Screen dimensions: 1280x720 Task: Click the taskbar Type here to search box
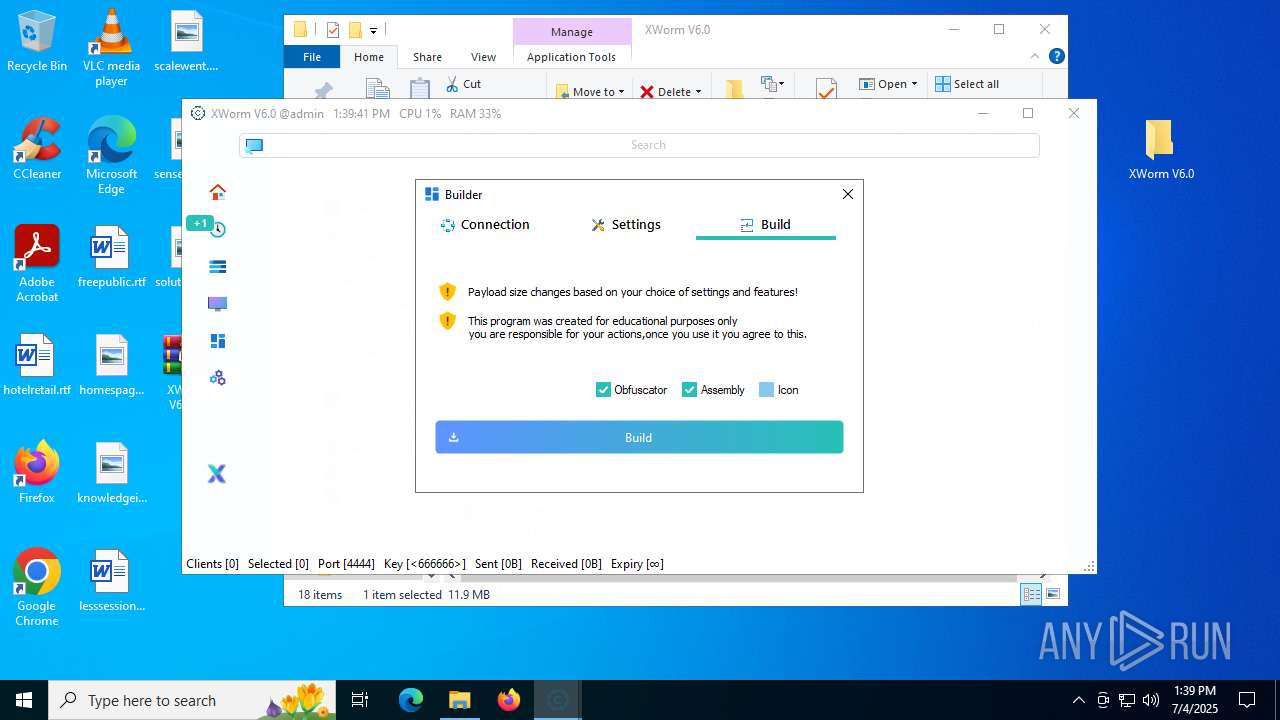[193, 700]
